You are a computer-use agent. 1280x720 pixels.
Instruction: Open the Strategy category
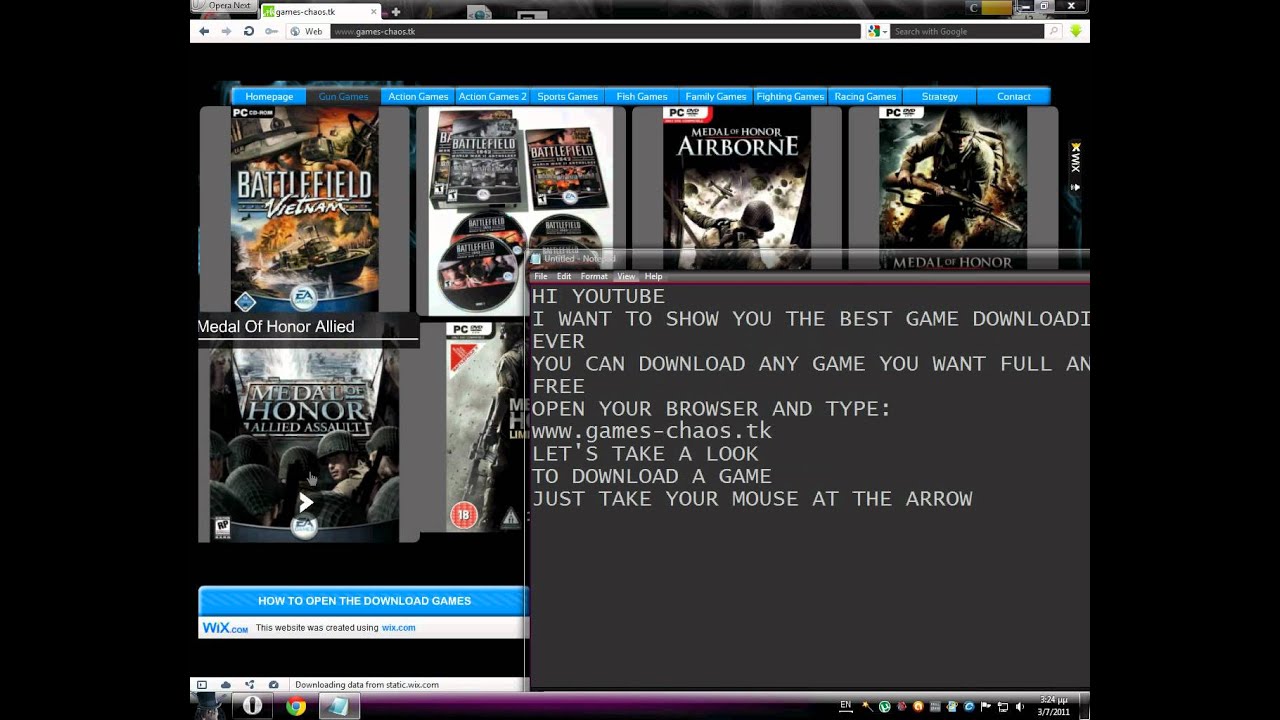(x=939, y=97)
